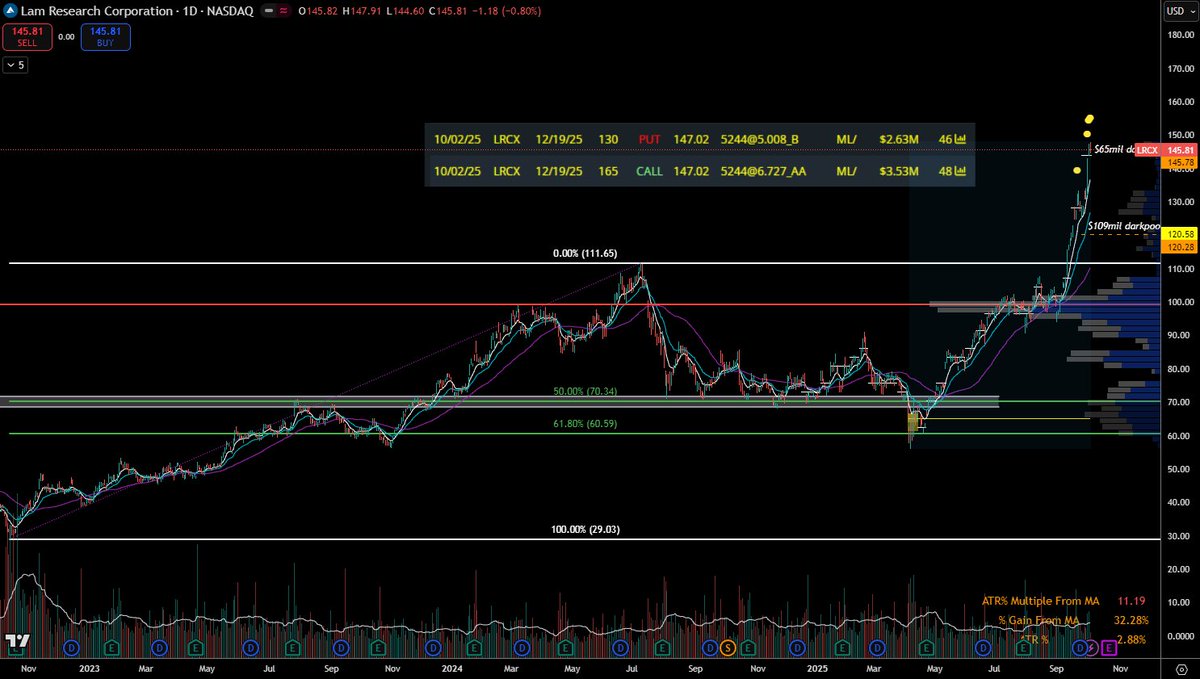Click the $109mil darkpool annotation label
The image size is (1200, 679).
(x=1124, y=227)
